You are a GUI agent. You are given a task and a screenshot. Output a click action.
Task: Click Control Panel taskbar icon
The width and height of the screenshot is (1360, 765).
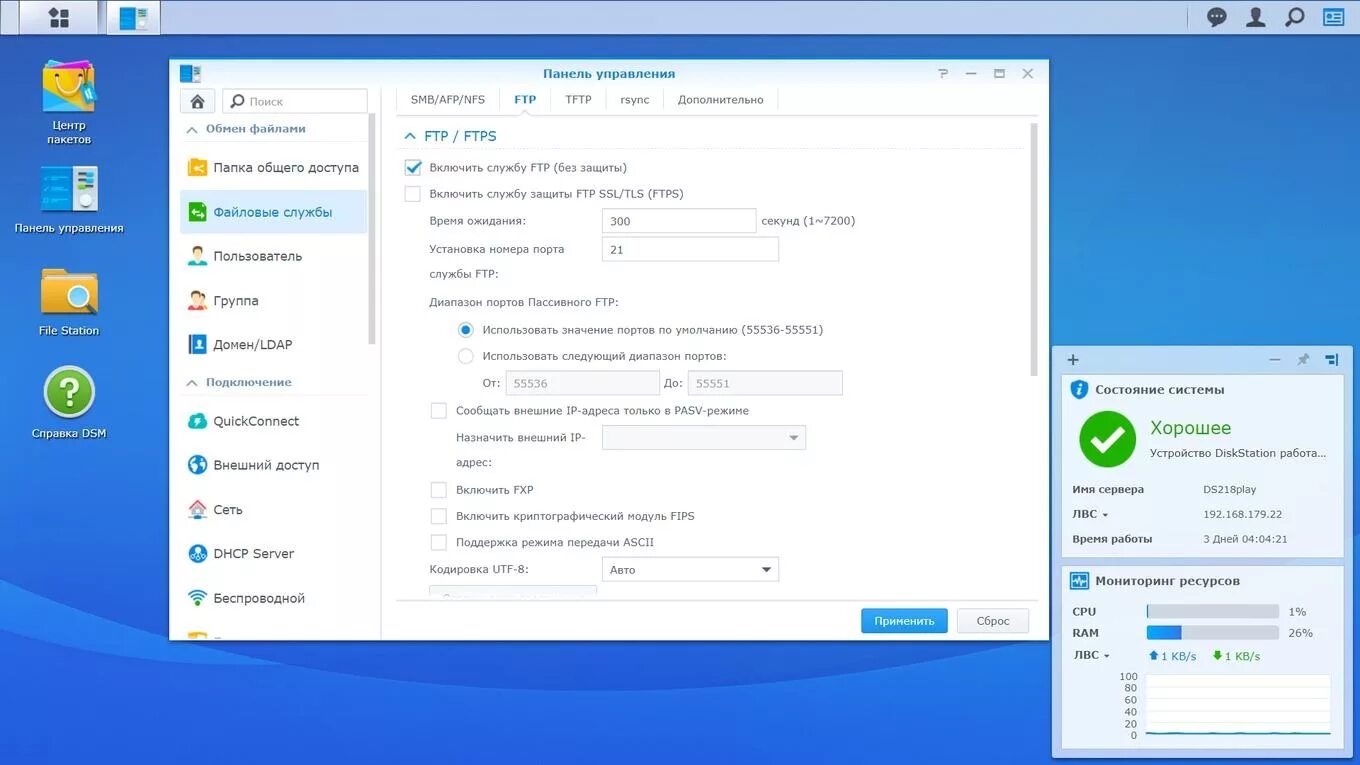point(133,17)
